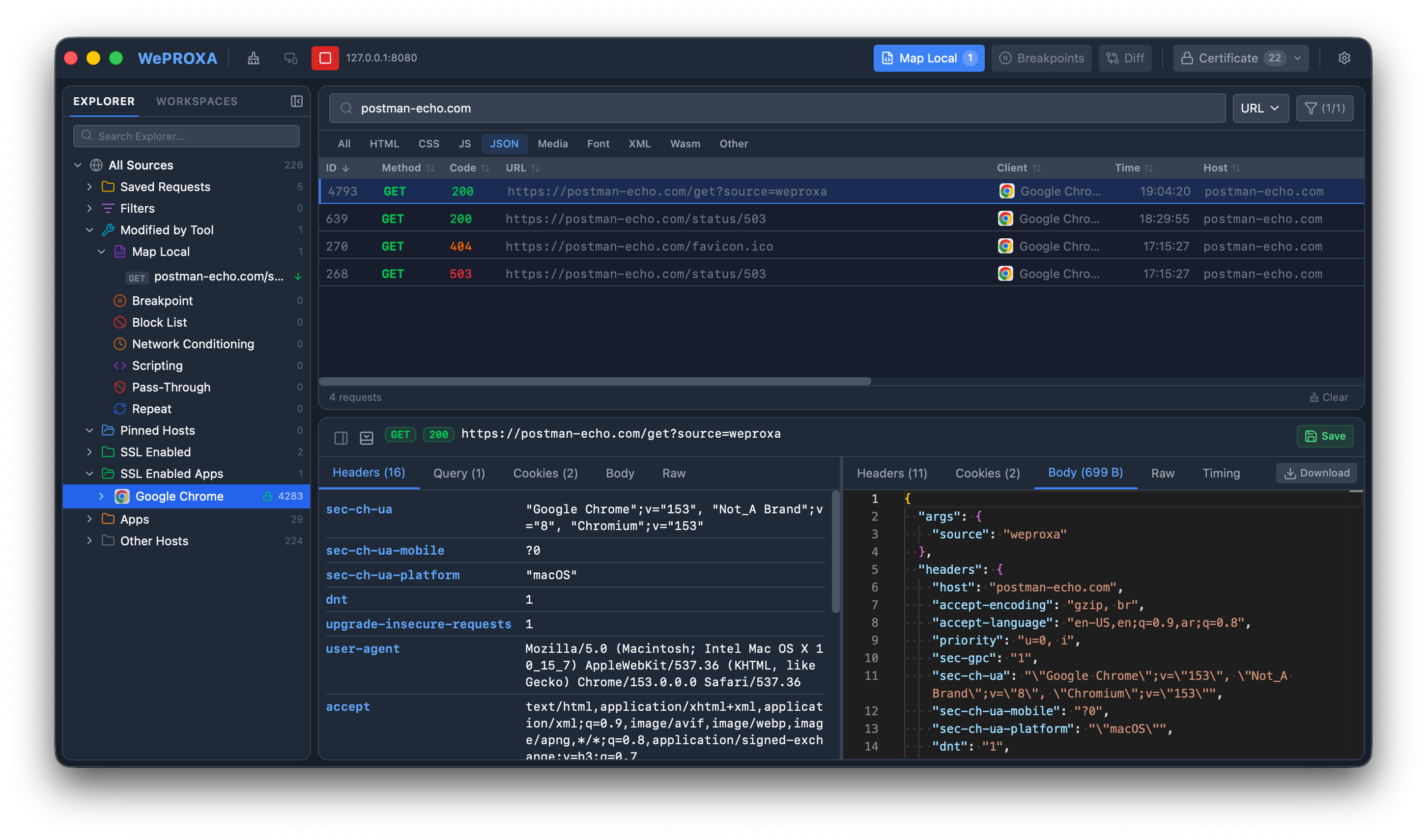Click the Pinned Hosts folder icon
Screen dimensions: 1427x840
click(108, 430)
